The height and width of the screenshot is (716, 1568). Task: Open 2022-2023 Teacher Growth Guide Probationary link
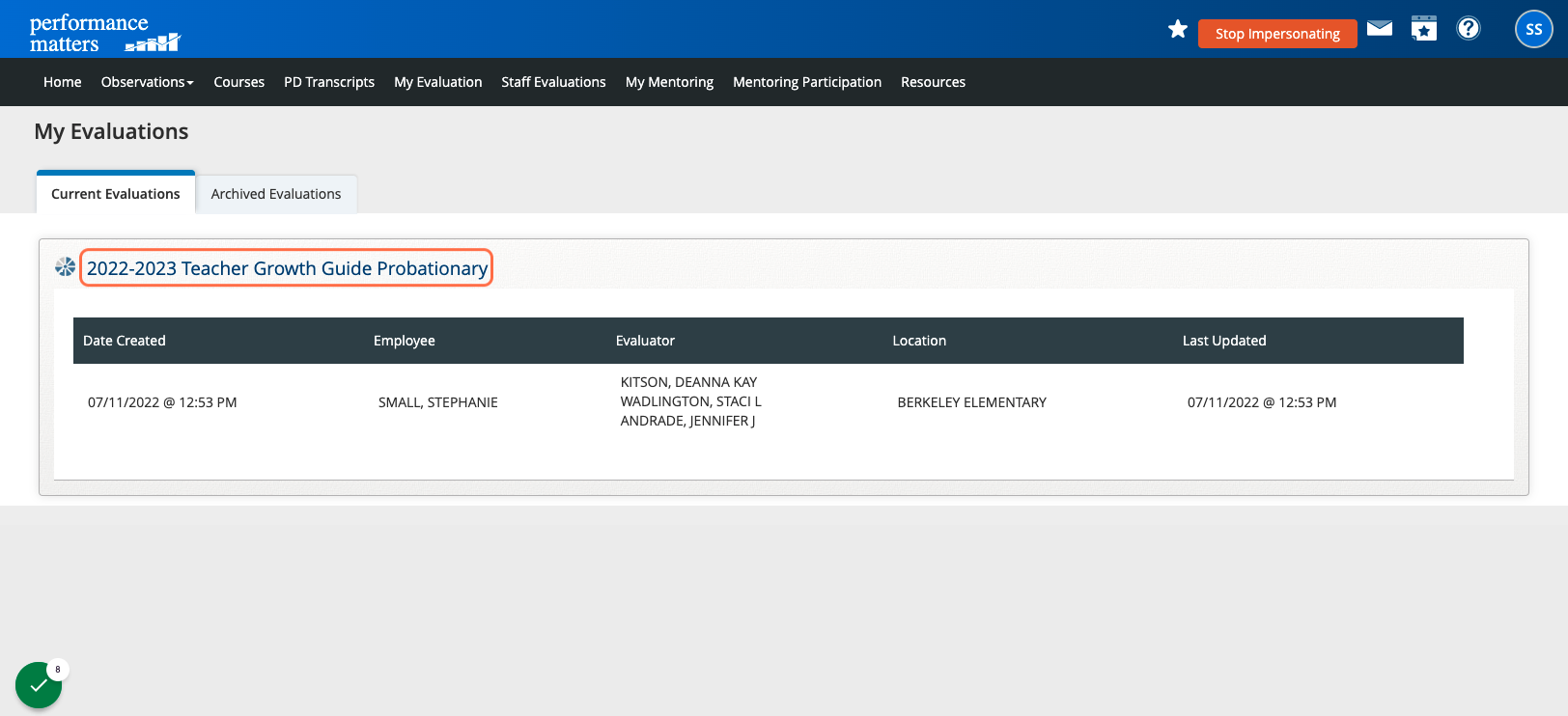point(287,268)
